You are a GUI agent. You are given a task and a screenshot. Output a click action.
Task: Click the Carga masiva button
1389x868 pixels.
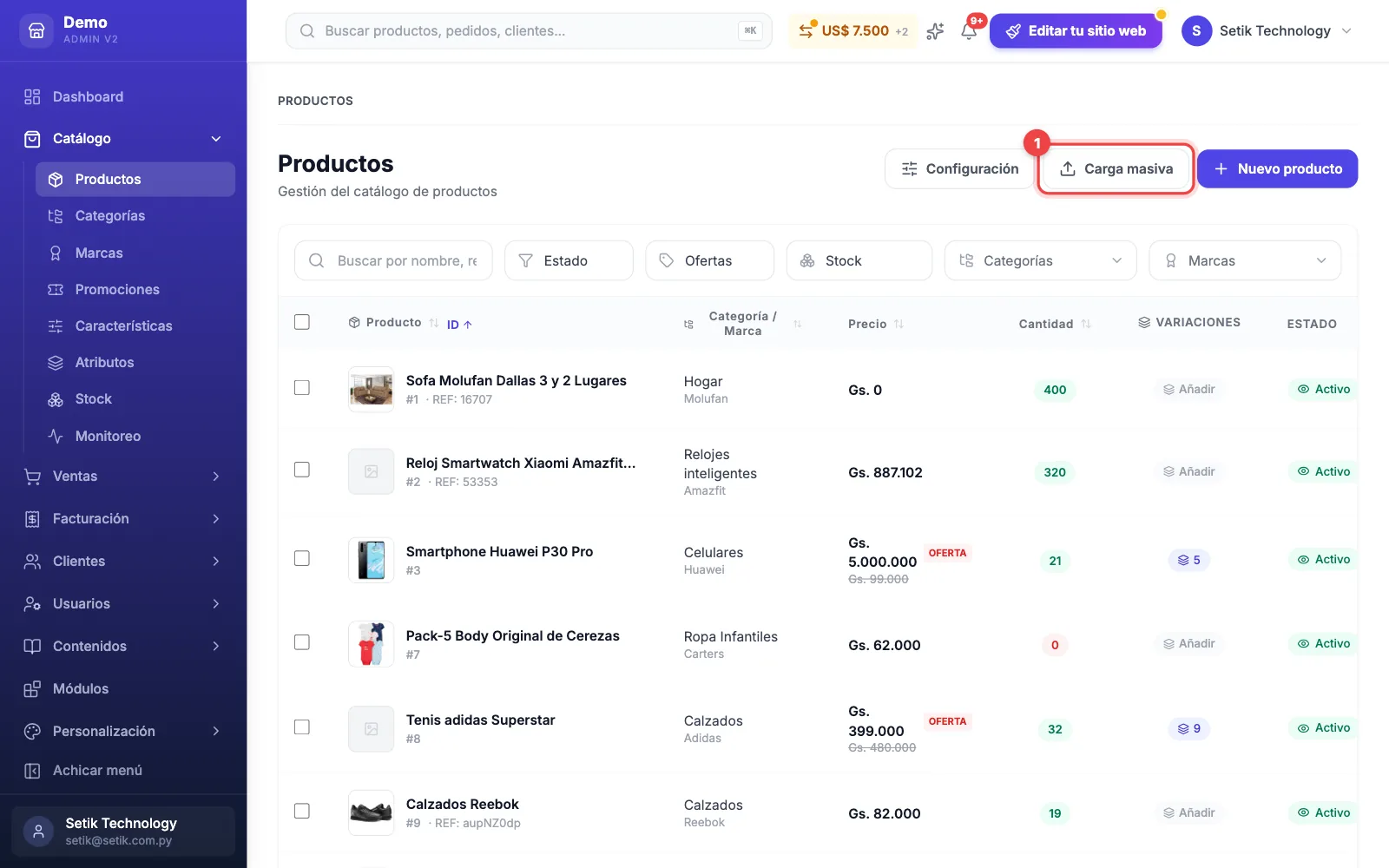click(x=1116, y=168)
